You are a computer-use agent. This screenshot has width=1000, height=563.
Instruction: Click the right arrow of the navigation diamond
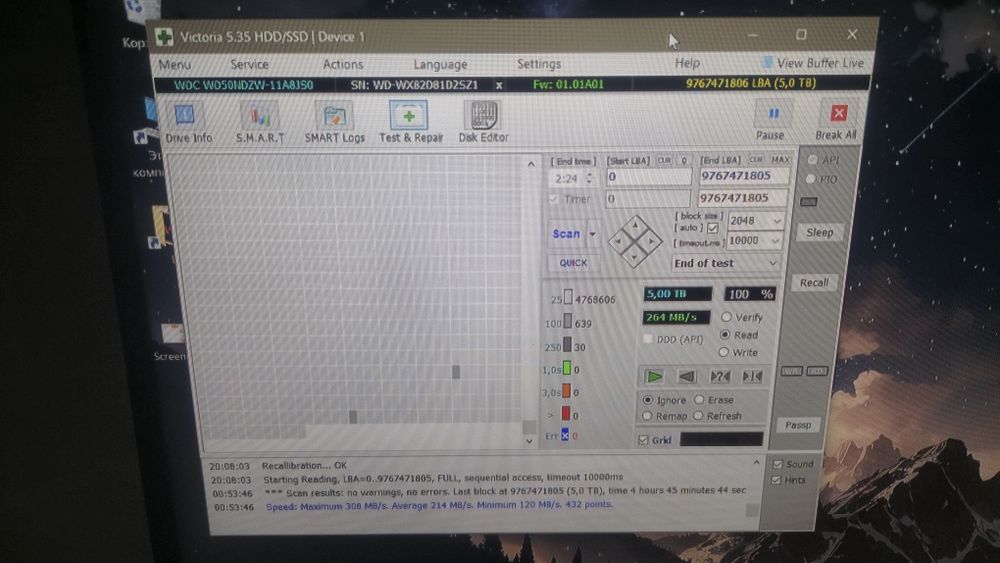[651, 241]
